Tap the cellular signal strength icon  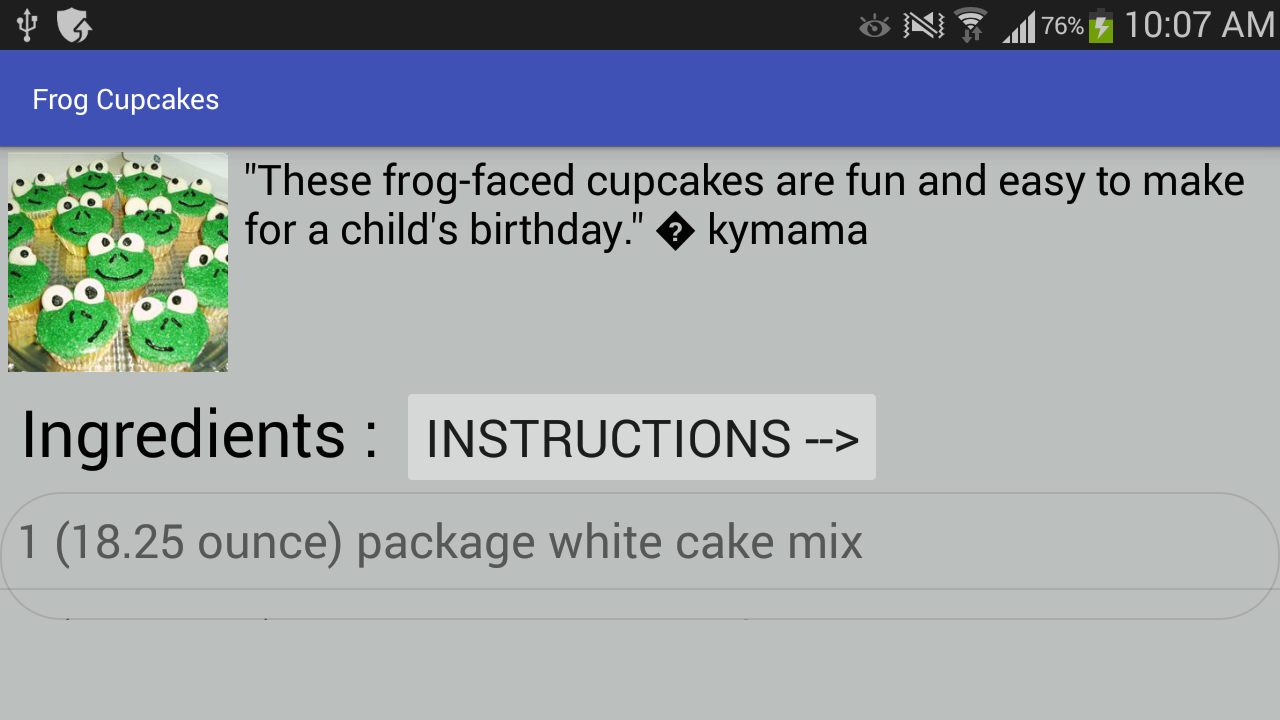click(x=1019, y=26)
